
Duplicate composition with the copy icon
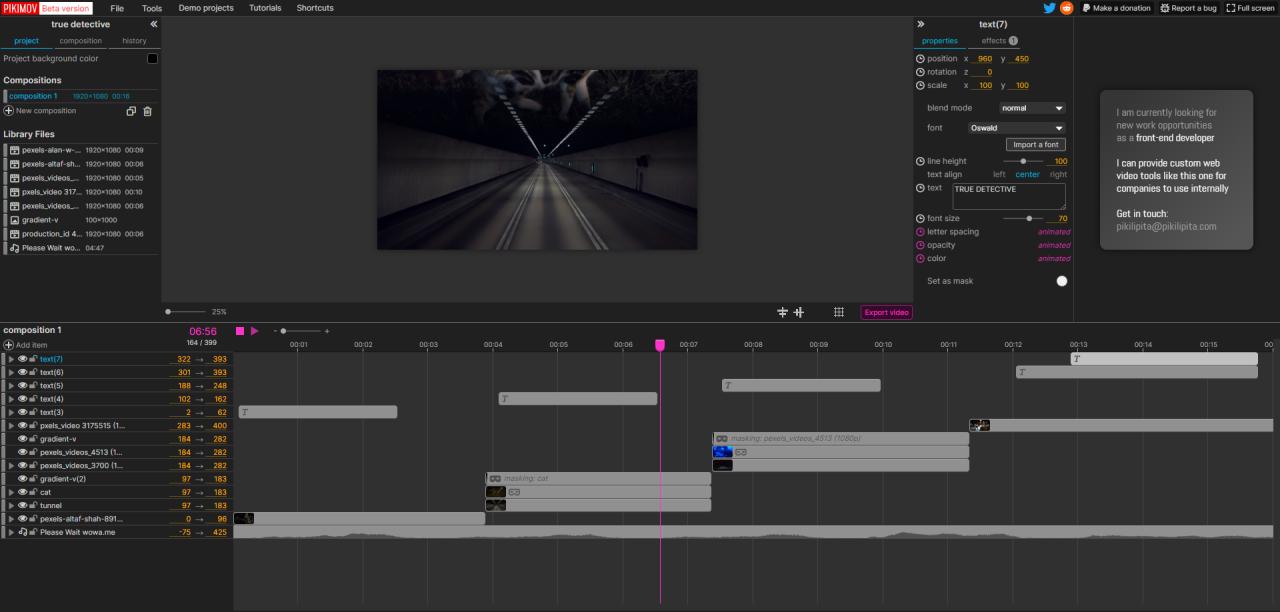(x=131, y=111)
